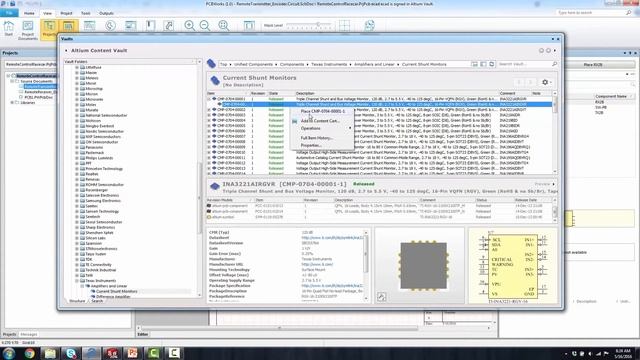Click the refresh icon beside the Vault breadcrumb
640x360 pixels.
492,64
